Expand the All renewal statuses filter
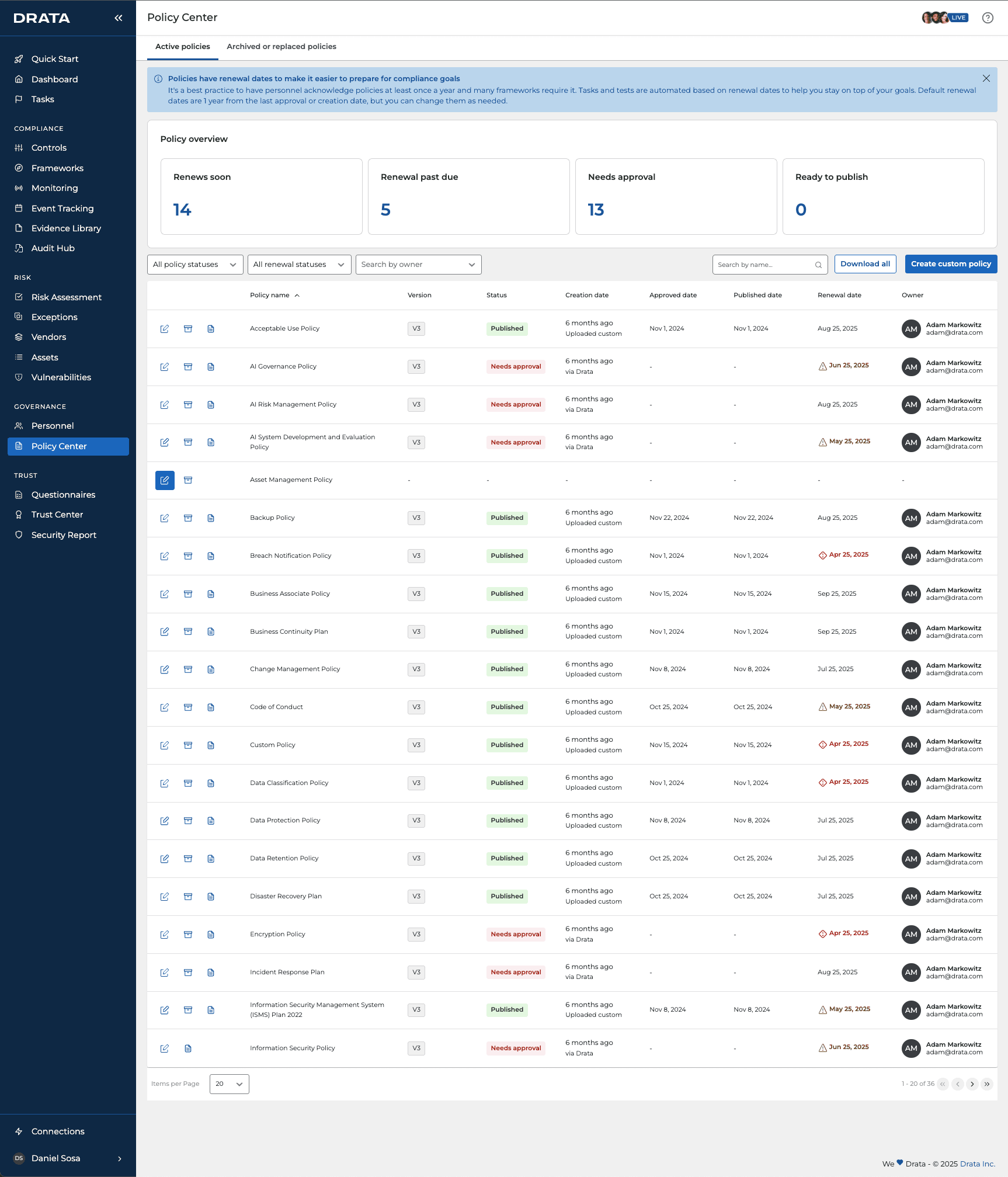The image size is (1008, 1177). (x=299, y=265)
